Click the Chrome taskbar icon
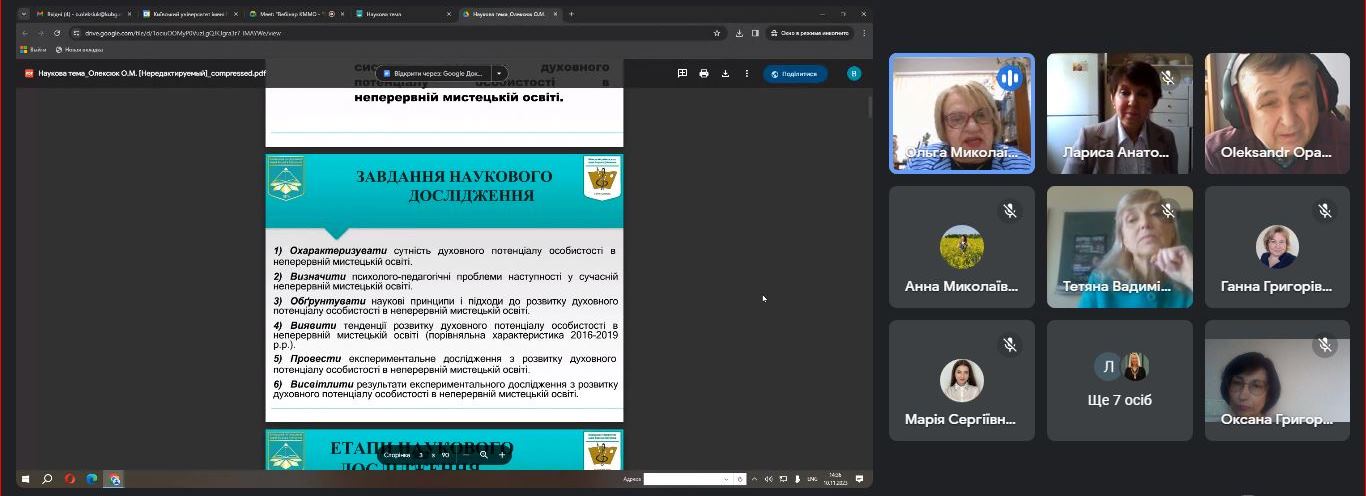Screen dimensions: 1366x496 (x=114, y=479)
